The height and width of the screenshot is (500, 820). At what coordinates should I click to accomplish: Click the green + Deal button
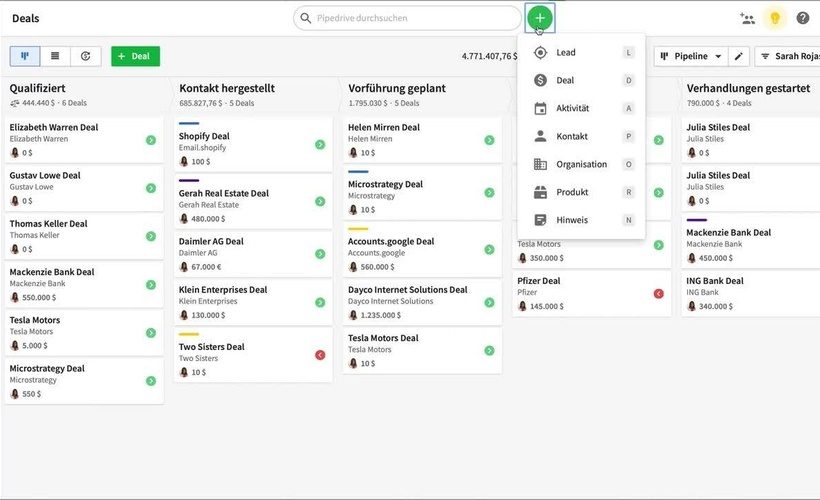pyautogui.click(x=135, y=56)
